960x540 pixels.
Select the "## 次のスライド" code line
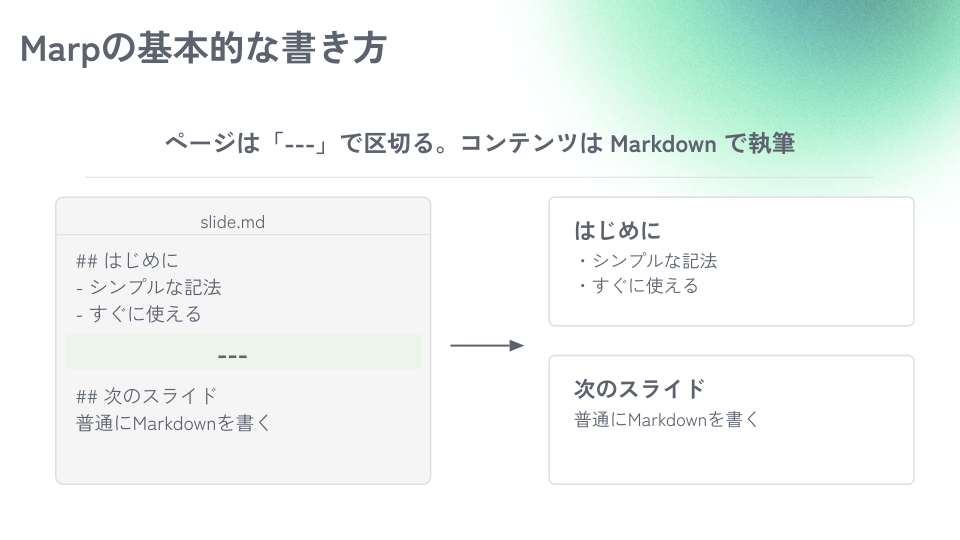146,396
